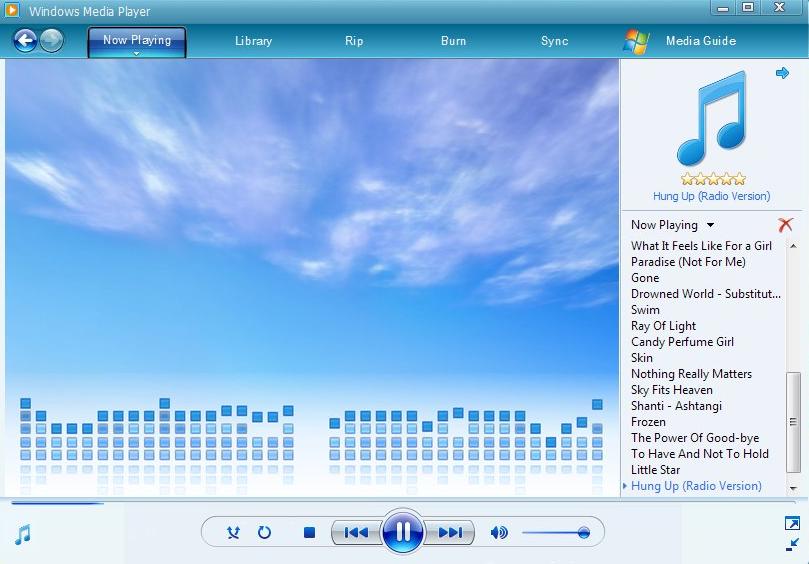This screenshot has width=809, height=564.
Task: Select playing track Hung Up in list
Action: [696, 486]
